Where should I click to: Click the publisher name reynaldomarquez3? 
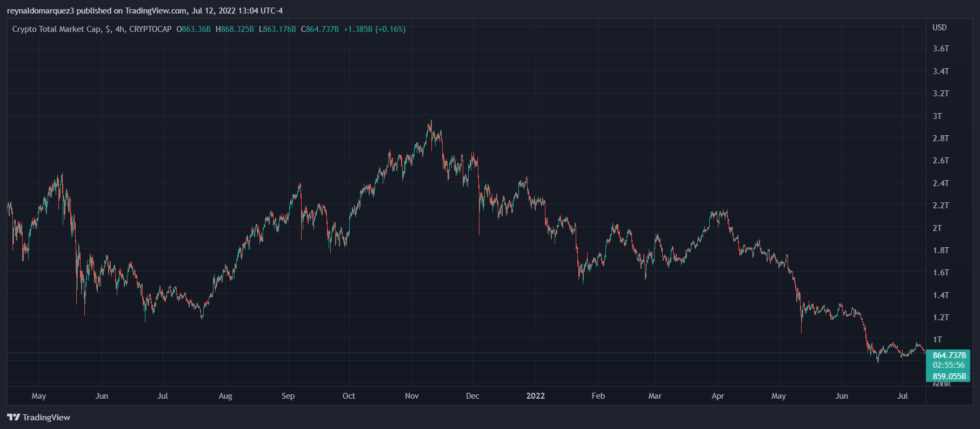[x=47, y=10]
